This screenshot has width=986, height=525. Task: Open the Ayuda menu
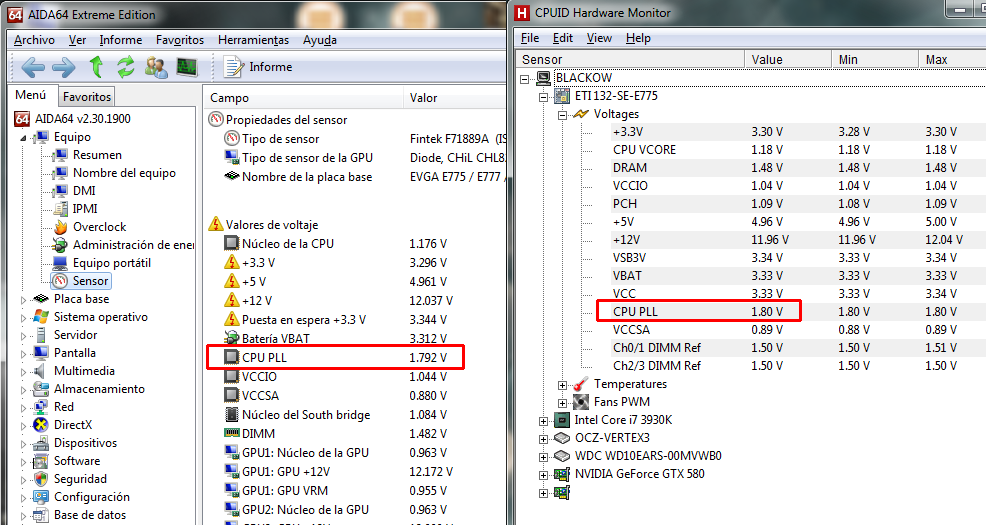pyautogui.click(x=319, y=40)
